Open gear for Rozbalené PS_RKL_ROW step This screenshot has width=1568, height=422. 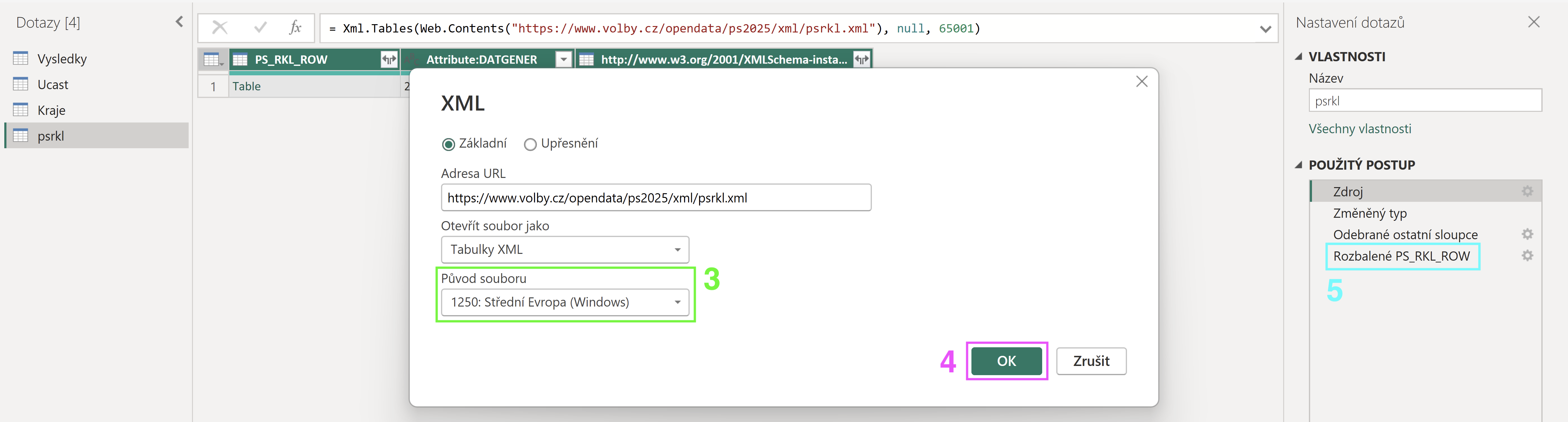[1527, 256]
